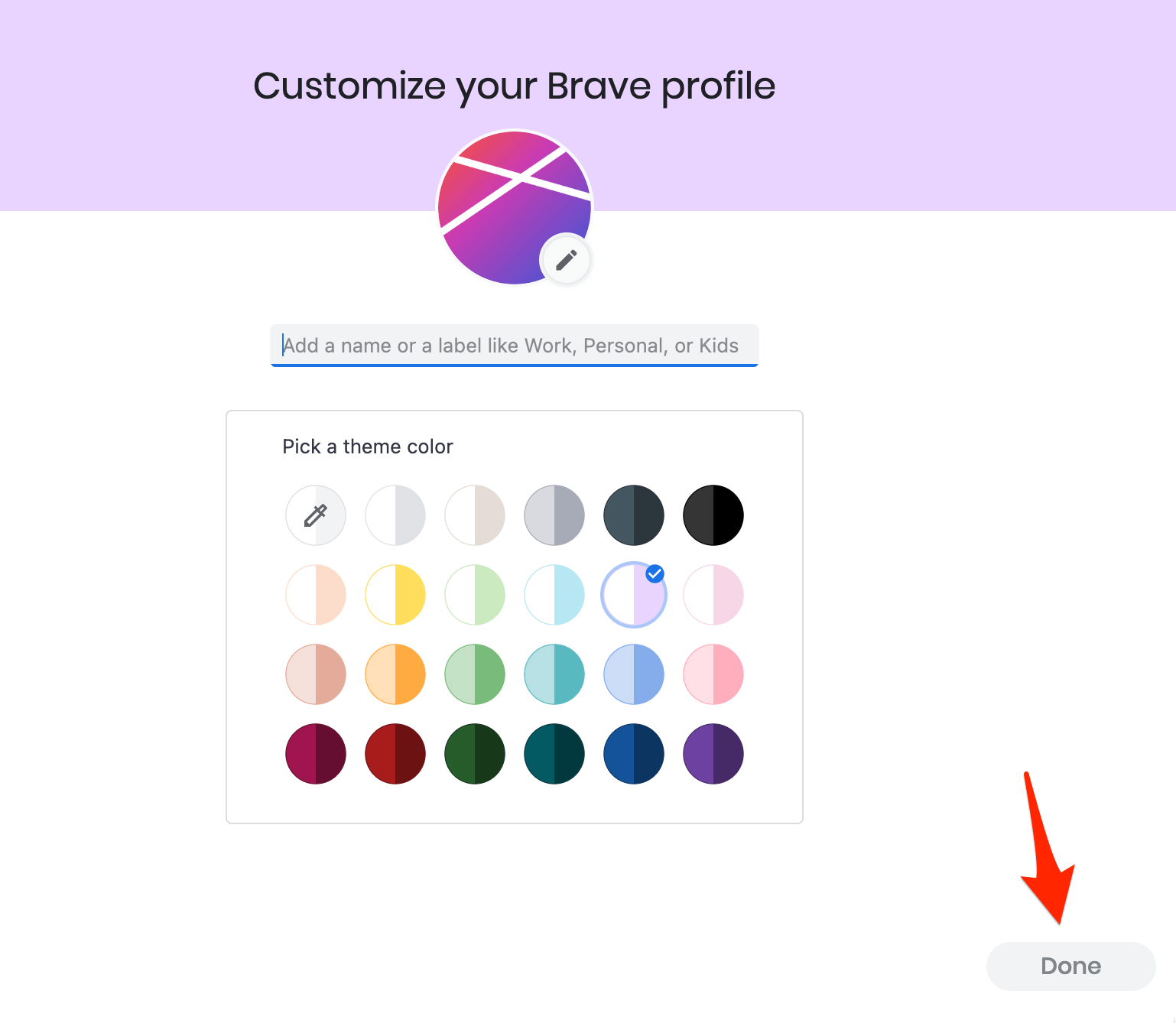This screenshot has width=1176, height=1023.
Task: Open the custom color eyedropper picker
Action: coord(316,515)
